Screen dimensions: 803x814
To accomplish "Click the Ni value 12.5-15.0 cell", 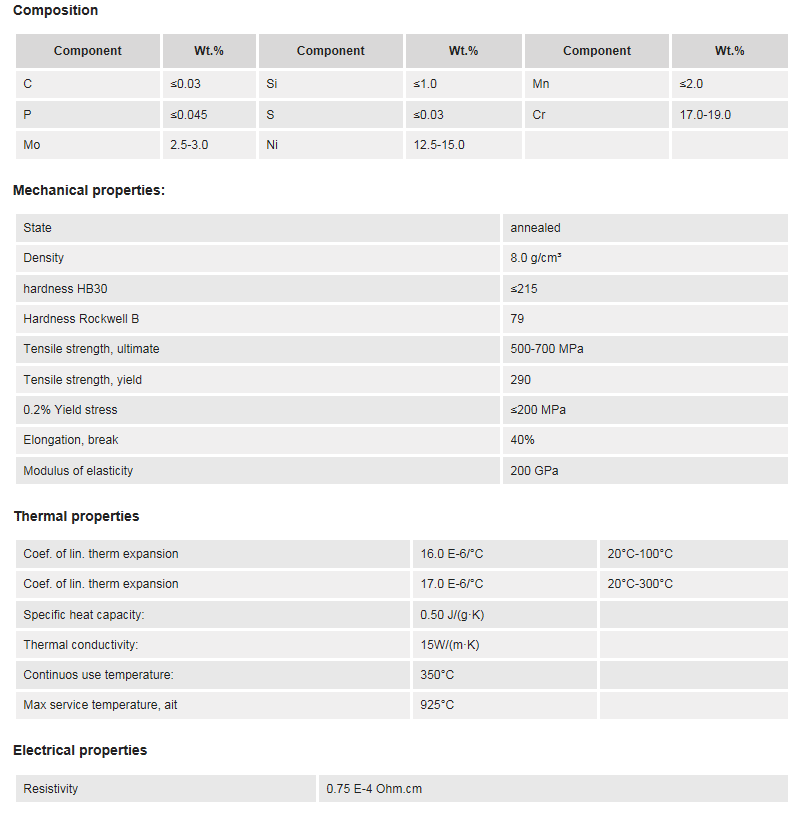I will (464, 145).
